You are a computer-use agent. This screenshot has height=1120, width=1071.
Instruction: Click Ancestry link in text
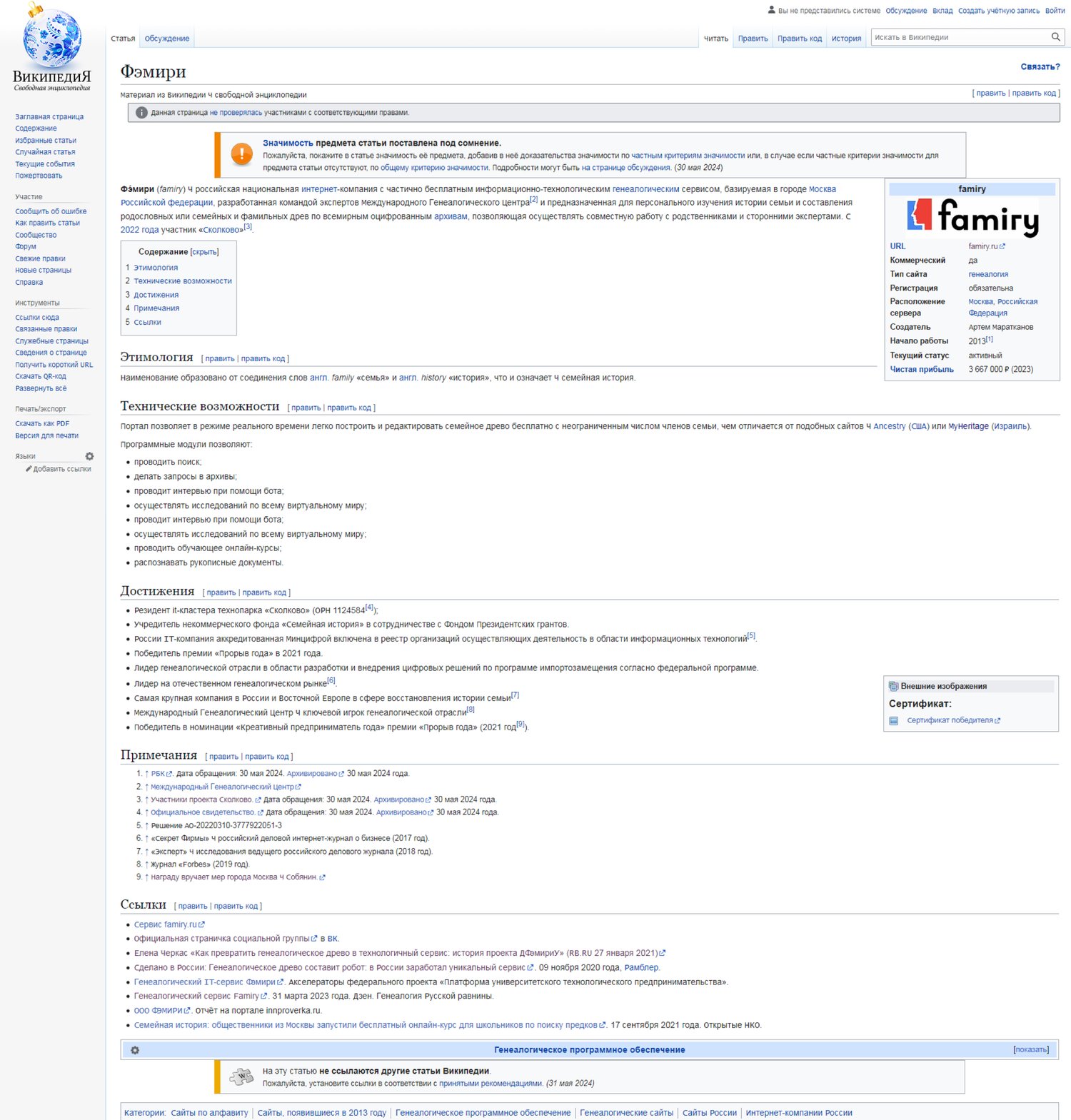[x=889, y=426]
